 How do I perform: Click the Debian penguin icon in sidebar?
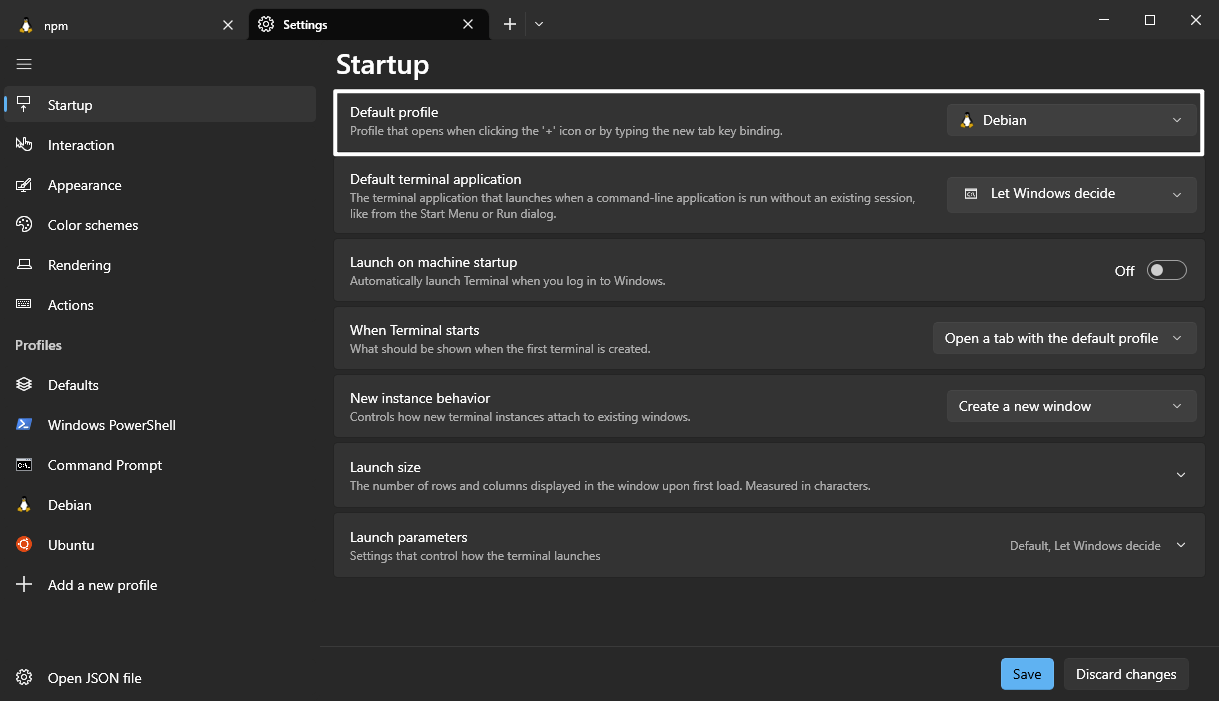[25, 505]
